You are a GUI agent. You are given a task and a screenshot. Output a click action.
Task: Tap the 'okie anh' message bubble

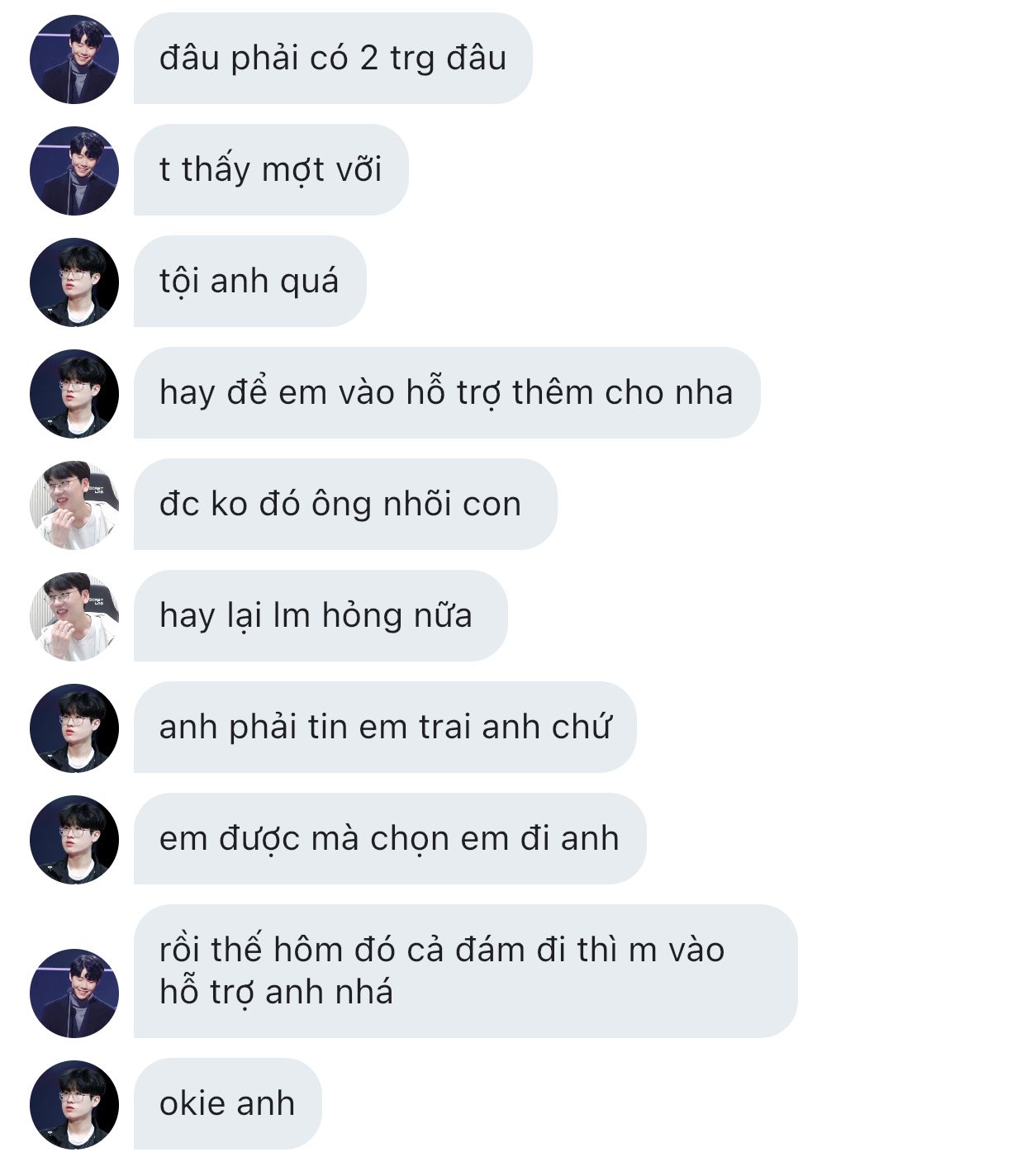[x=227, y=1104]
